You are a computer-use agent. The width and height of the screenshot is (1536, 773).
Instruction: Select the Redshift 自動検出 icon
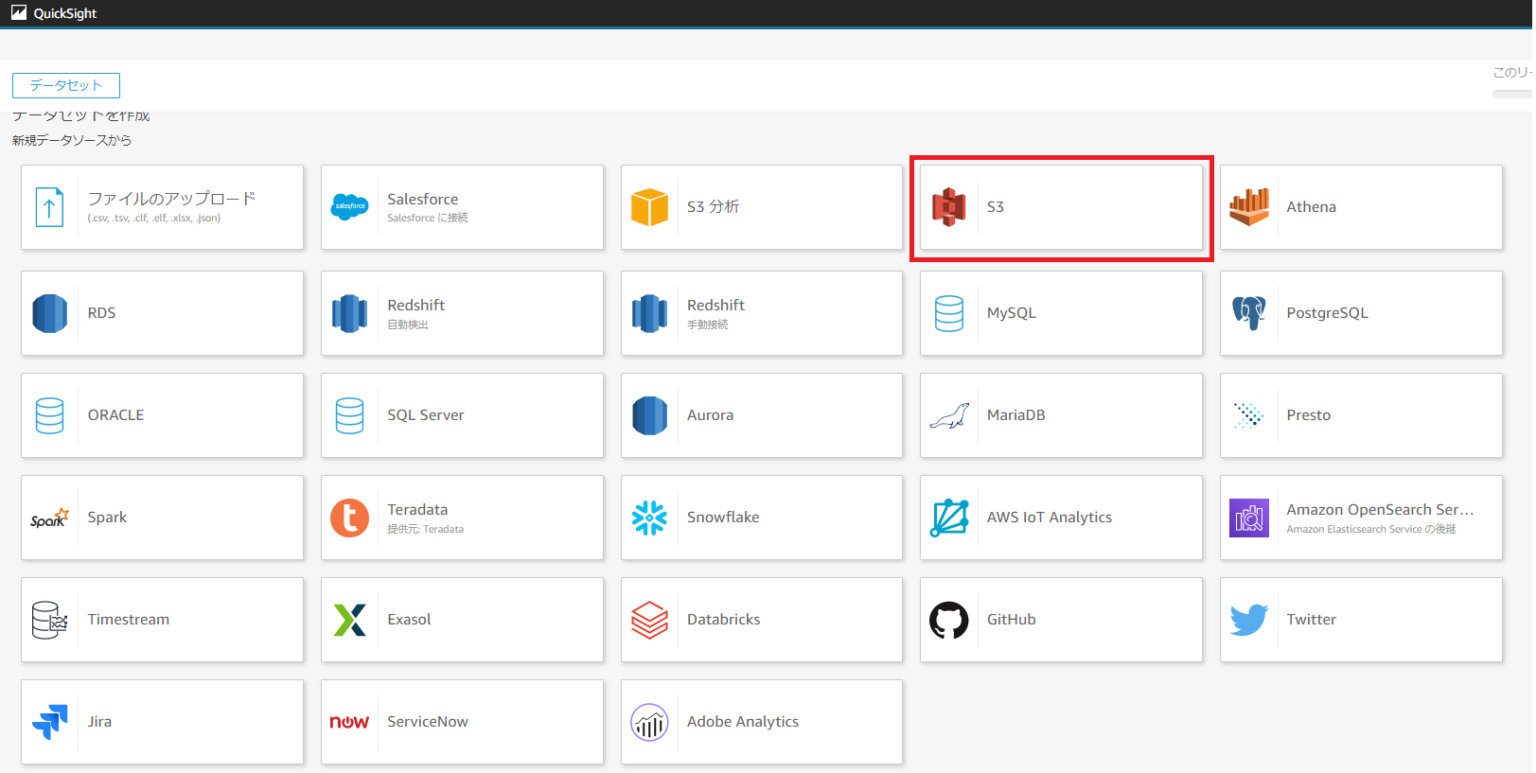click(349, 312)
